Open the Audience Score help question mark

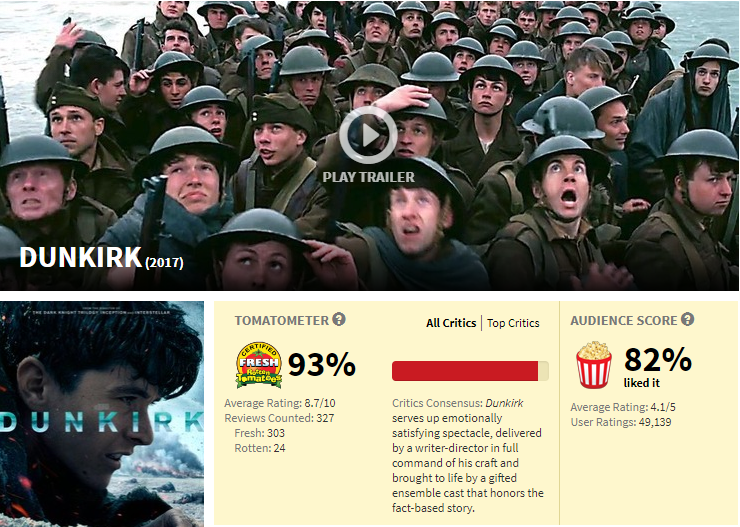(688, 319)
